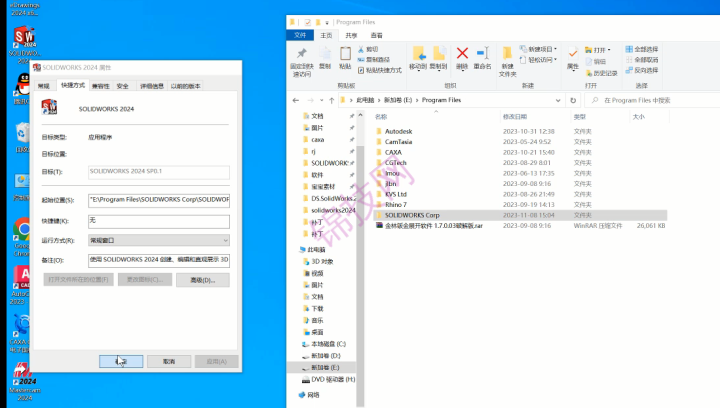Sort by the 修改日期 column header
720x408 pixels.
coord(515,117)
